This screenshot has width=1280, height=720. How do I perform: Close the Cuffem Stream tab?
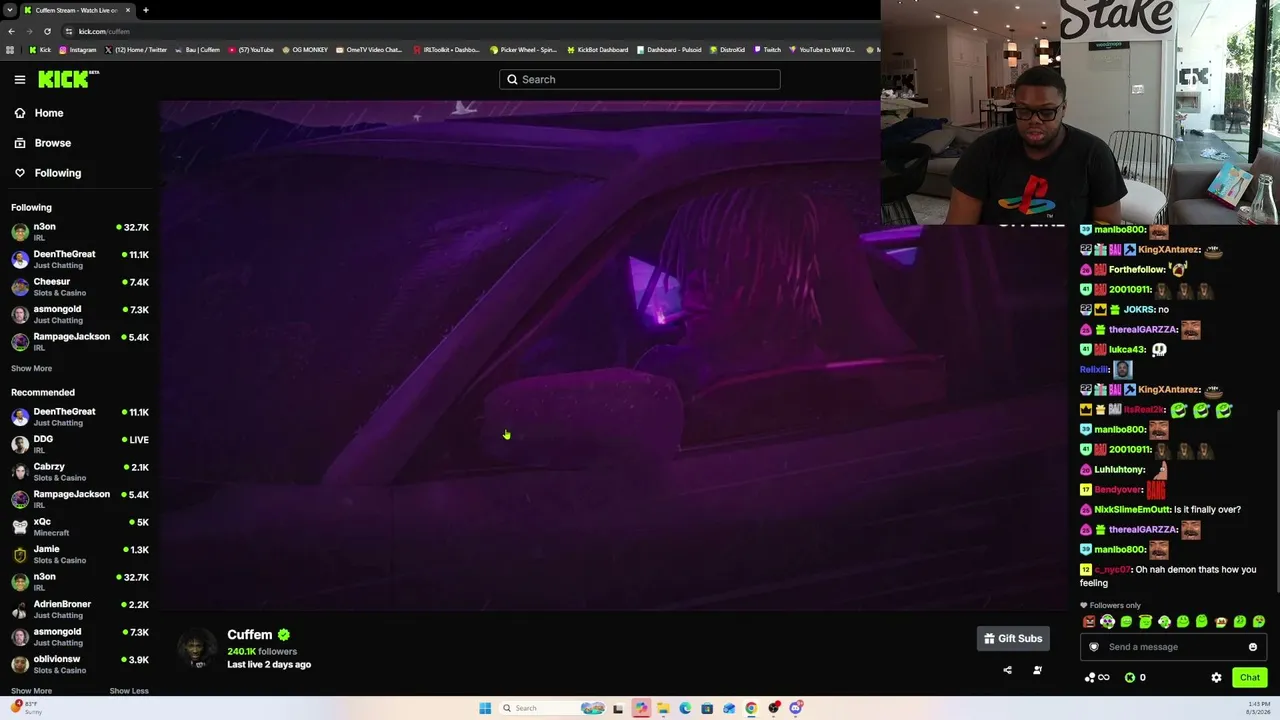[x=128, y=10]
